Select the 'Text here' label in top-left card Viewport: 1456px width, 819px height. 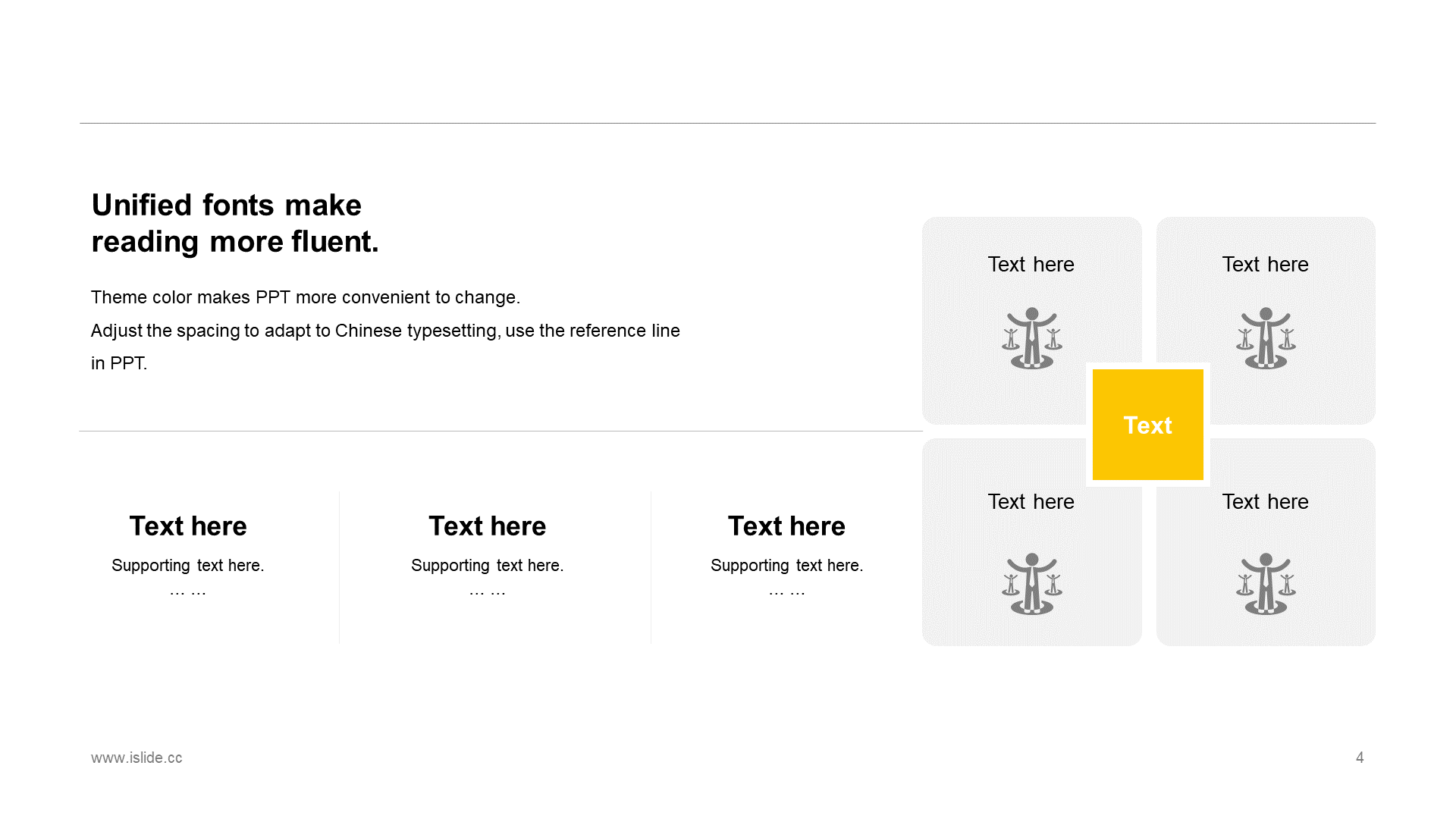pos(1031,264)
